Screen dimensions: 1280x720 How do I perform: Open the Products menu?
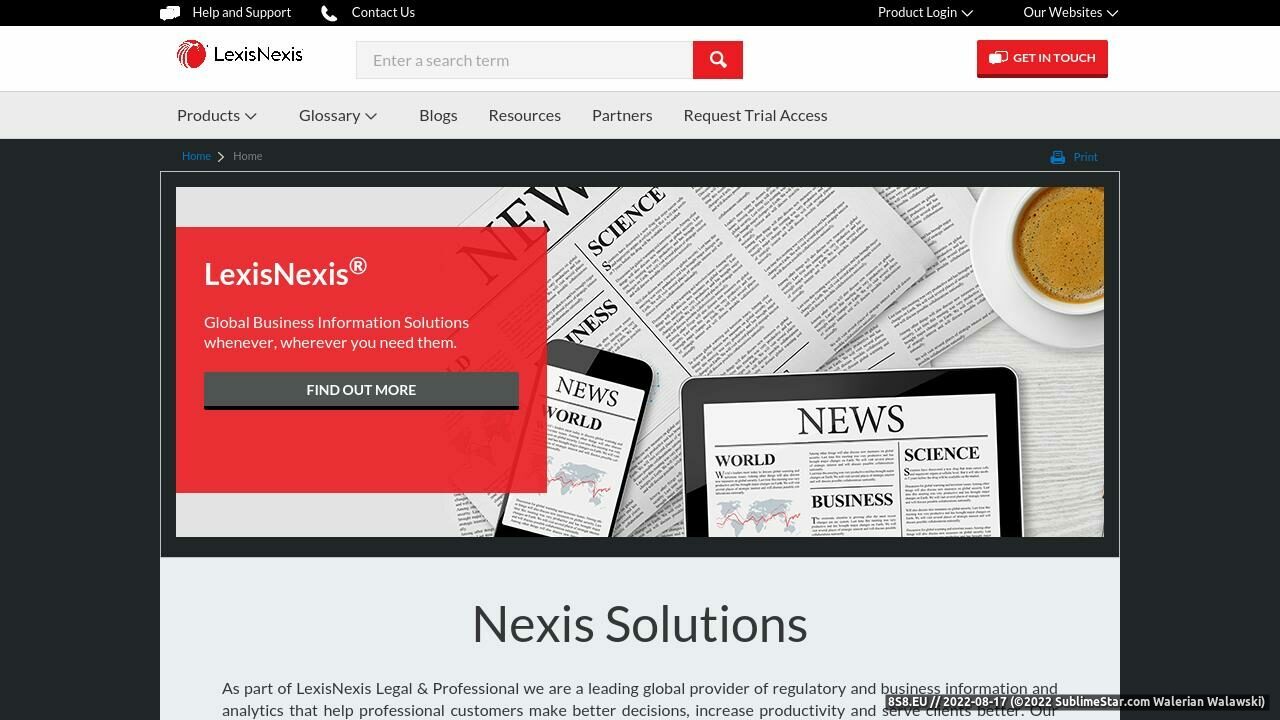click(217, 115)
